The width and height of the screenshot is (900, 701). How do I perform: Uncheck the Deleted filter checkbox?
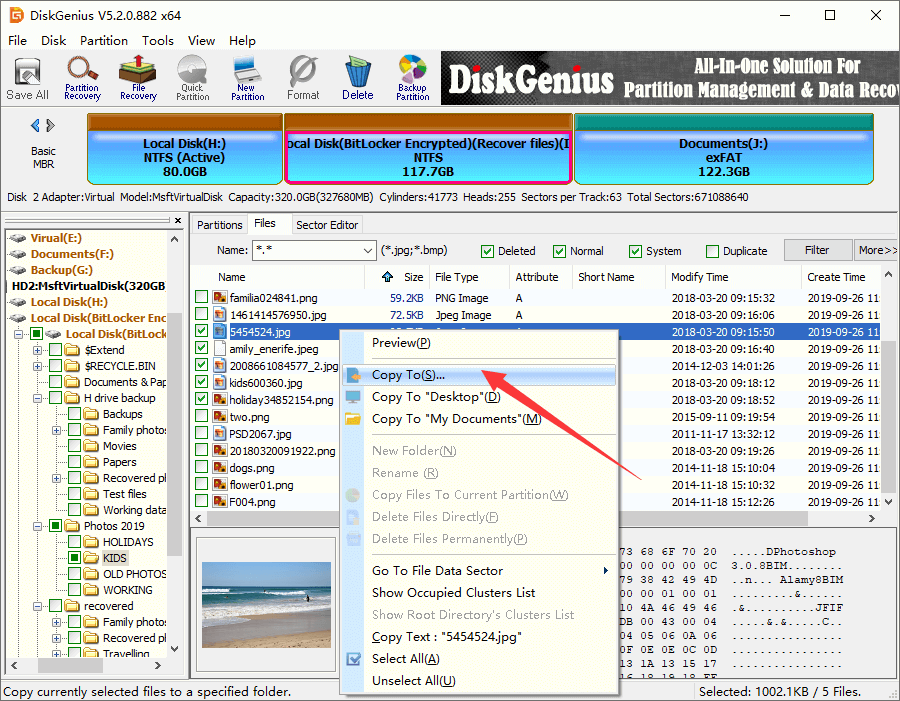[488, 251]
